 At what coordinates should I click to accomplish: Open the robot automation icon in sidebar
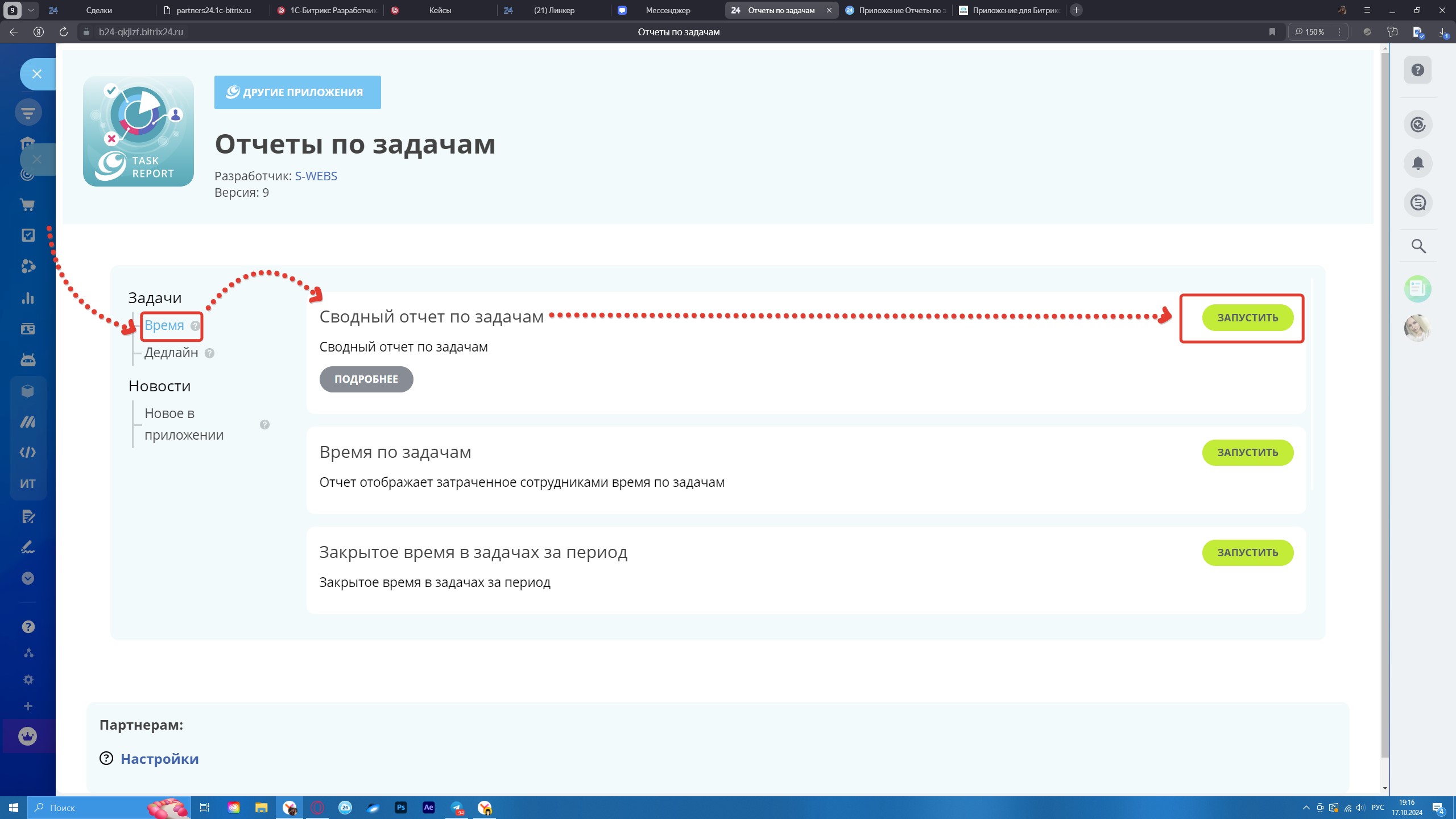(x=27, y=359)
